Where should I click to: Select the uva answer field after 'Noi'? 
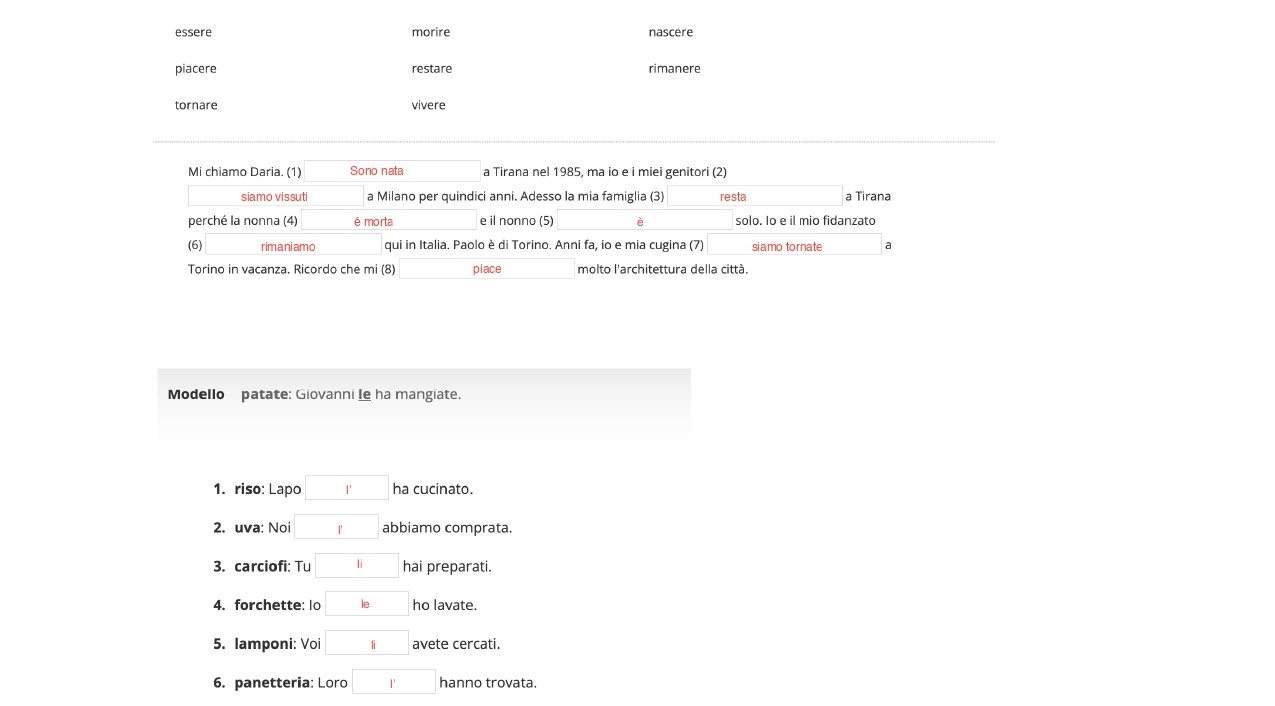[336, 528]
